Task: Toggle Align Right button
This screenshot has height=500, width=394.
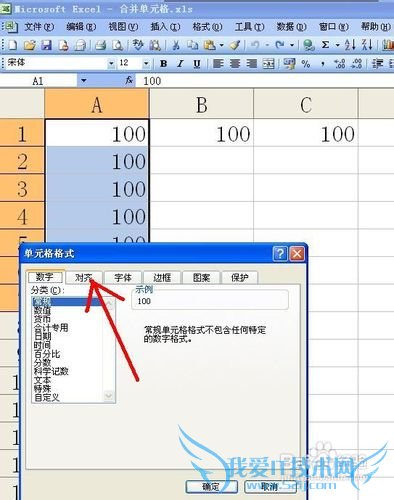Action: click(x=252, y=63)
